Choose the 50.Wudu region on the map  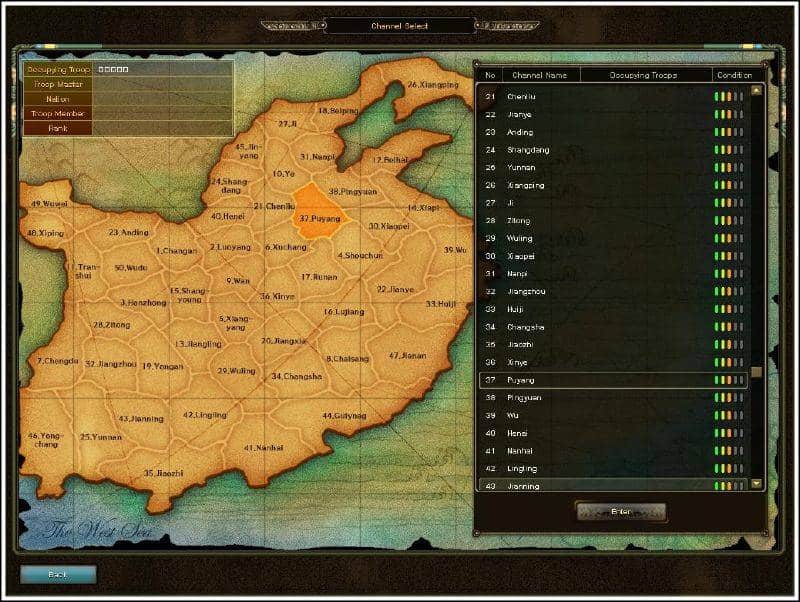(131, 268)
